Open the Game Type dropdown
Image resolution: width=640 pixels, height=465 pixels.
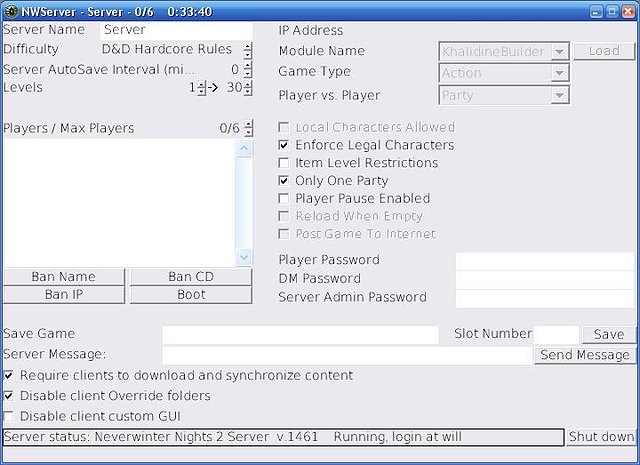[x=560, y=73]
